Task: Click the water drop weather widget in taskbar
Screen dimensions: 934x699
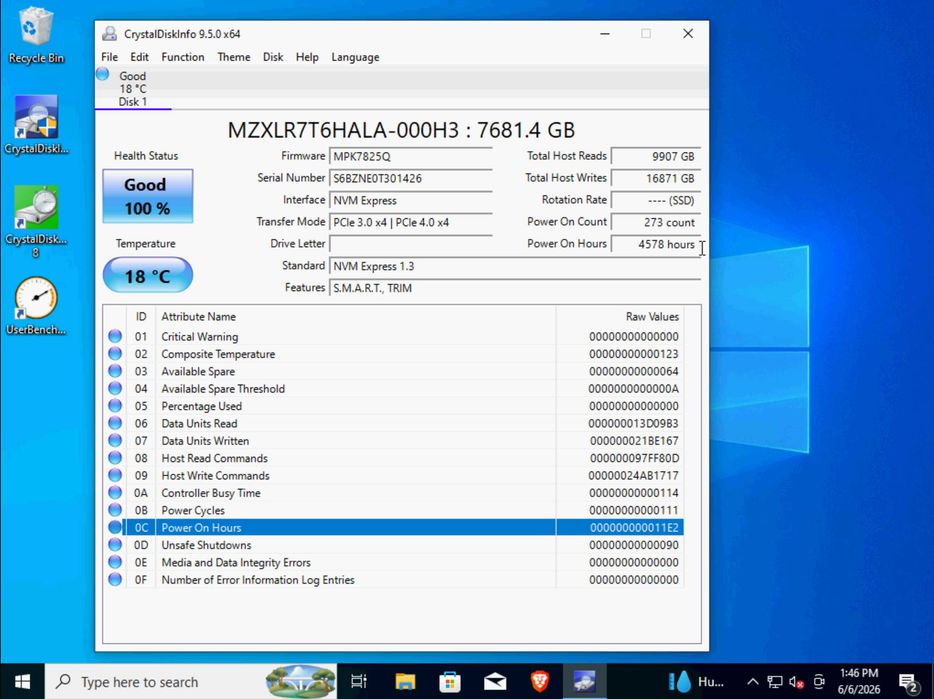Action: point(695,681)
